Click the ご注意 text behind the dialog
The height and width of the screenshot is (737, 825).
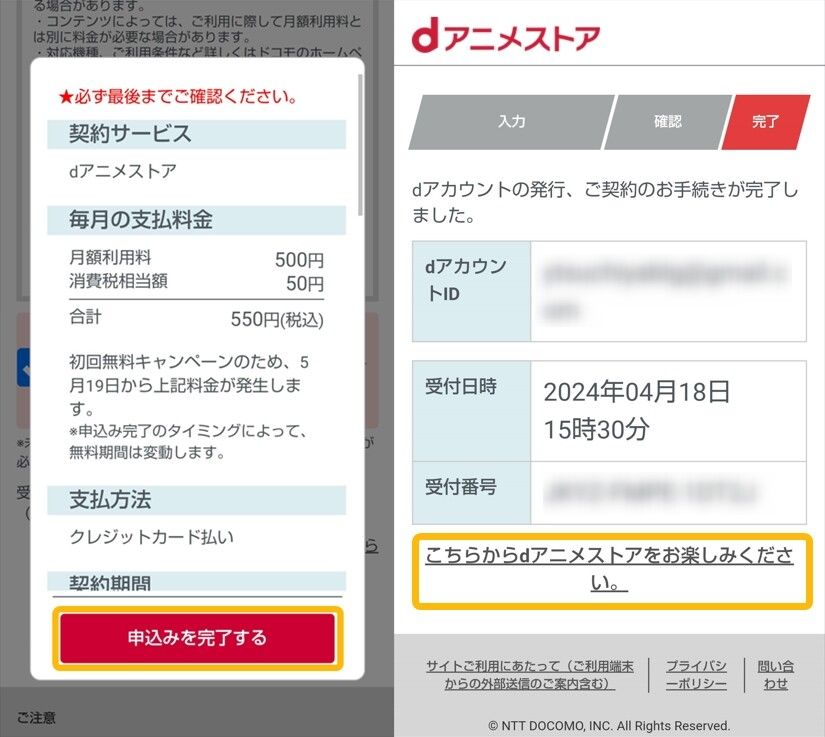point(36,718)
